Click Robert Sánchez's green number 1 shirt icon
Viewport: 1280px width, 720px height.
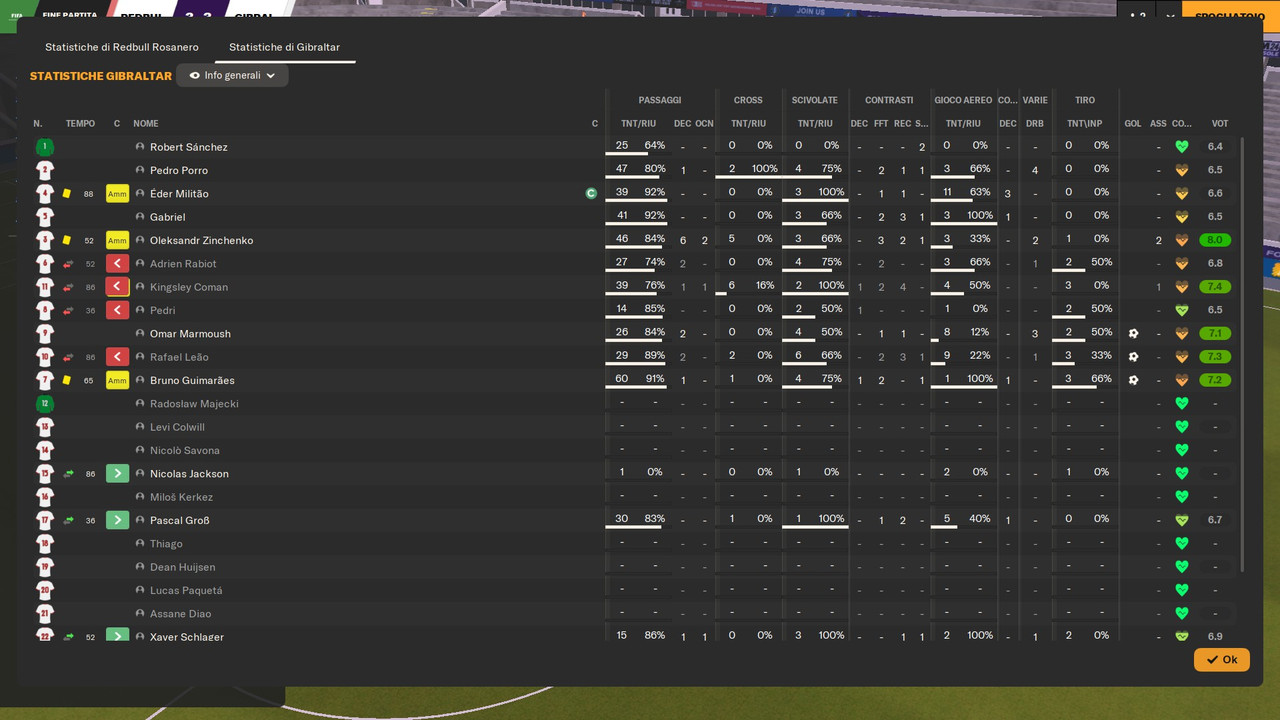click(x=44, y=147)
